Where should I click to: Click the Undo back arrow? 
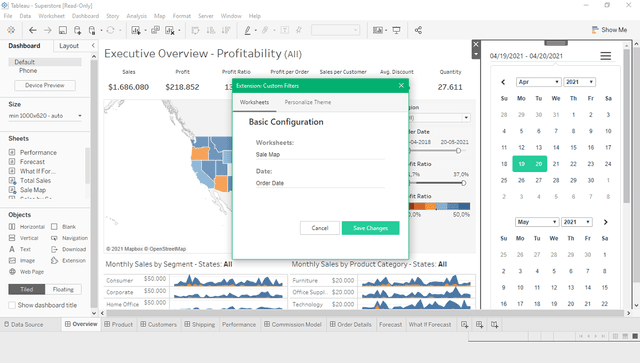click(x=33, y=30)
